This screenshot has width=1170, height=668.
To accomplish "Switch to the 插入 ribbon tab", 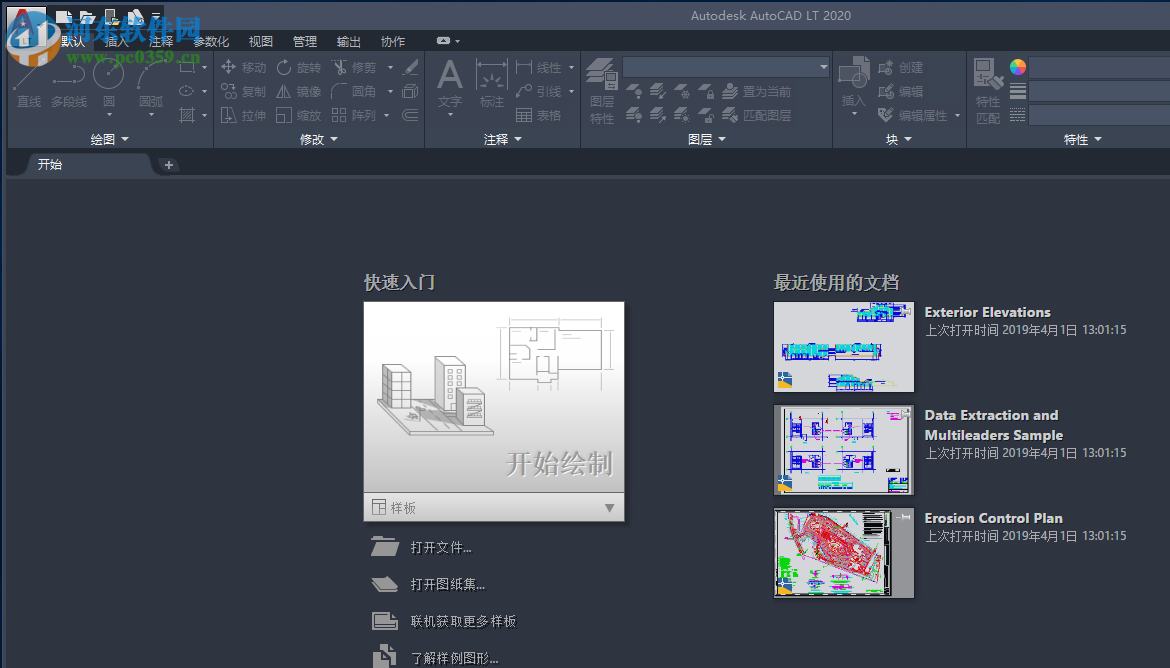I will point(117,42).
